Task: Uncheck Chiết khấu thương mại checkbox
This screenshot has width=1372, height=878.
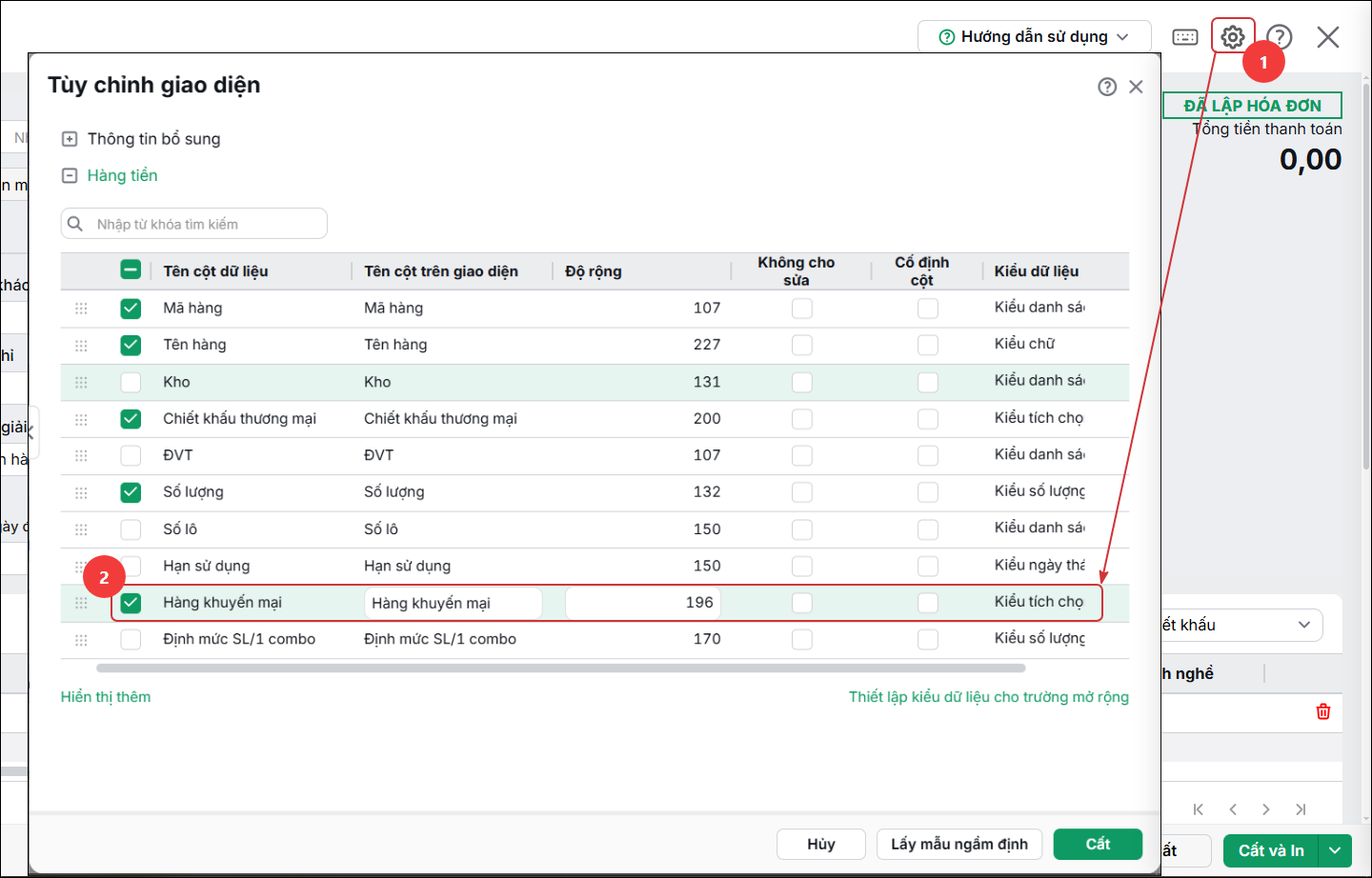Action: tap(131, 419)
